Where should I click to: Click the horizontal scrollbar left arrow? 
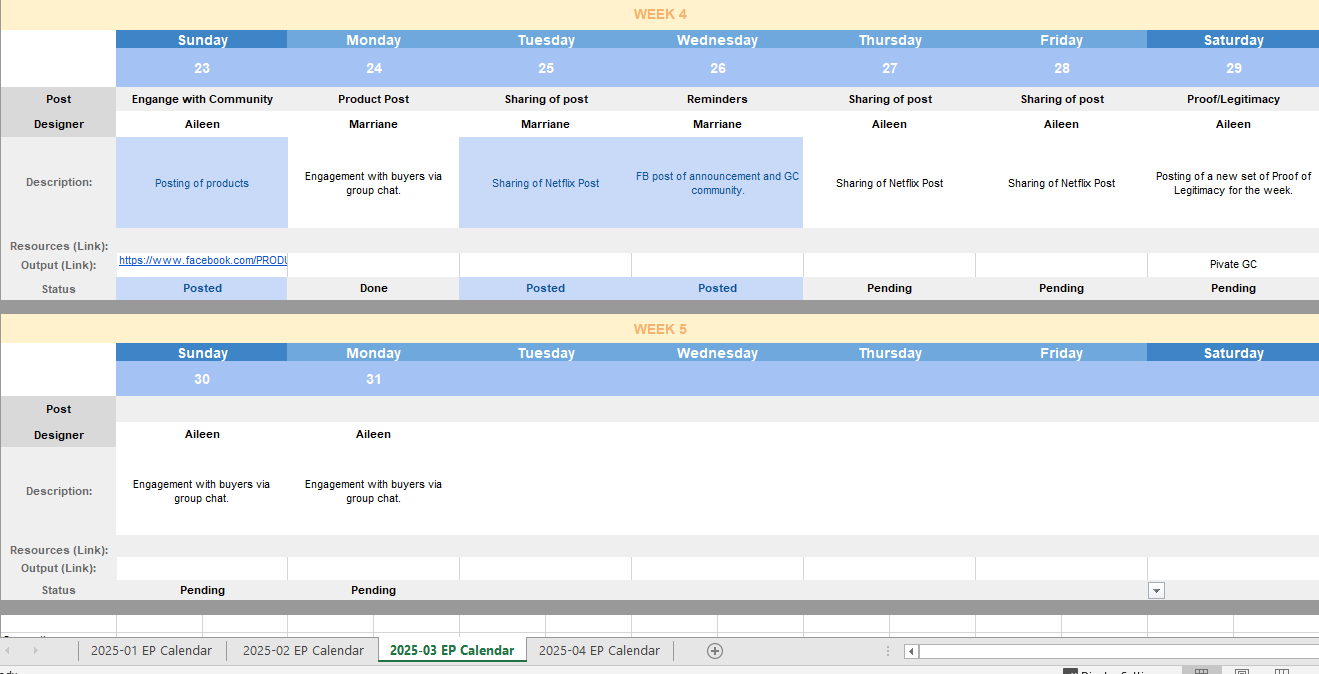click(911, 651)
